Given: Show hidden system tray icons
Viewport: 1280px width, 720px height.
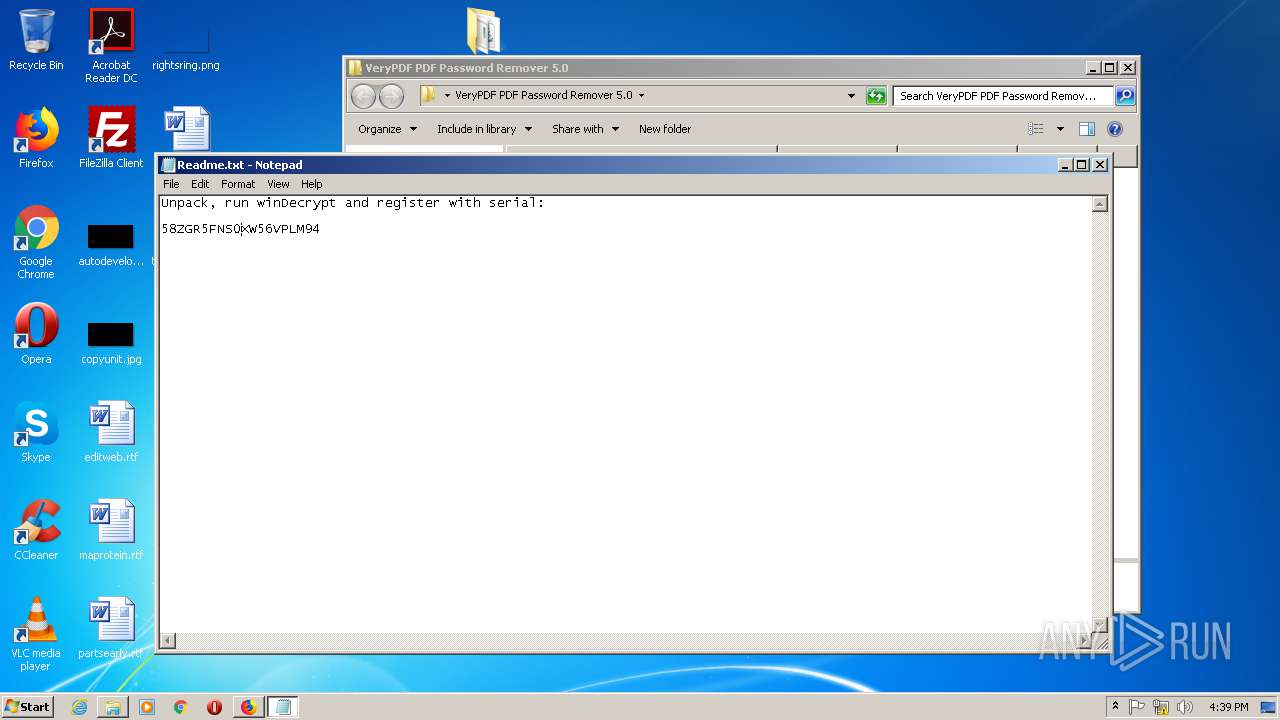Looking at the screenshot, I should [1116, 706].
